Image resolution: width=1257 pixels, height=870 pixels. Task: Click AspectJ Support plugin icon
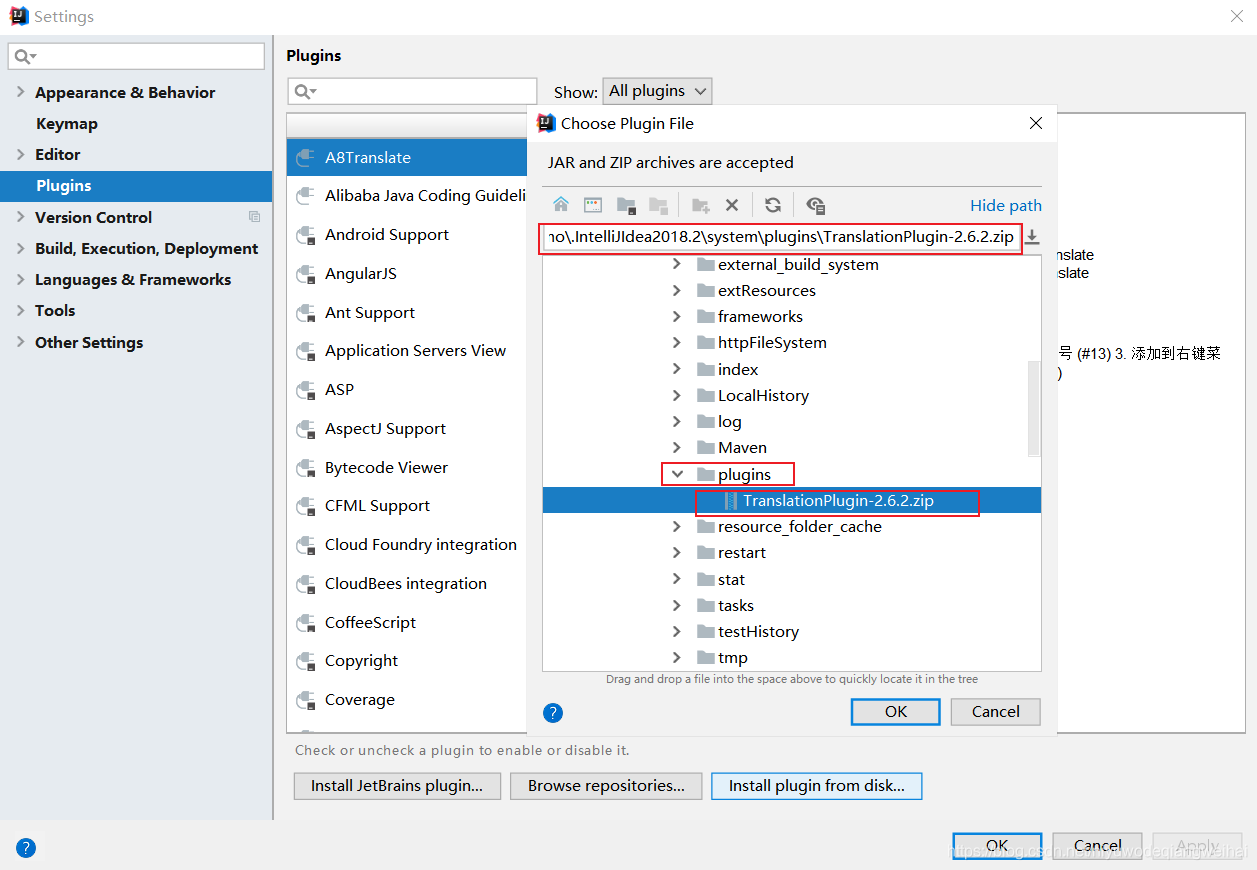306,429
